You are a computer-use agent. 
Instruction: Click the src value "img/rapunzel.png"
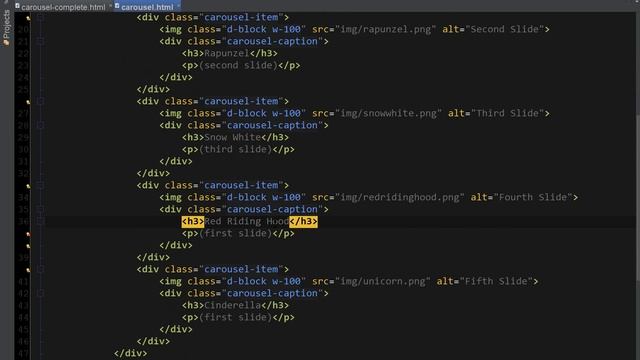click(x=385, y=29)
